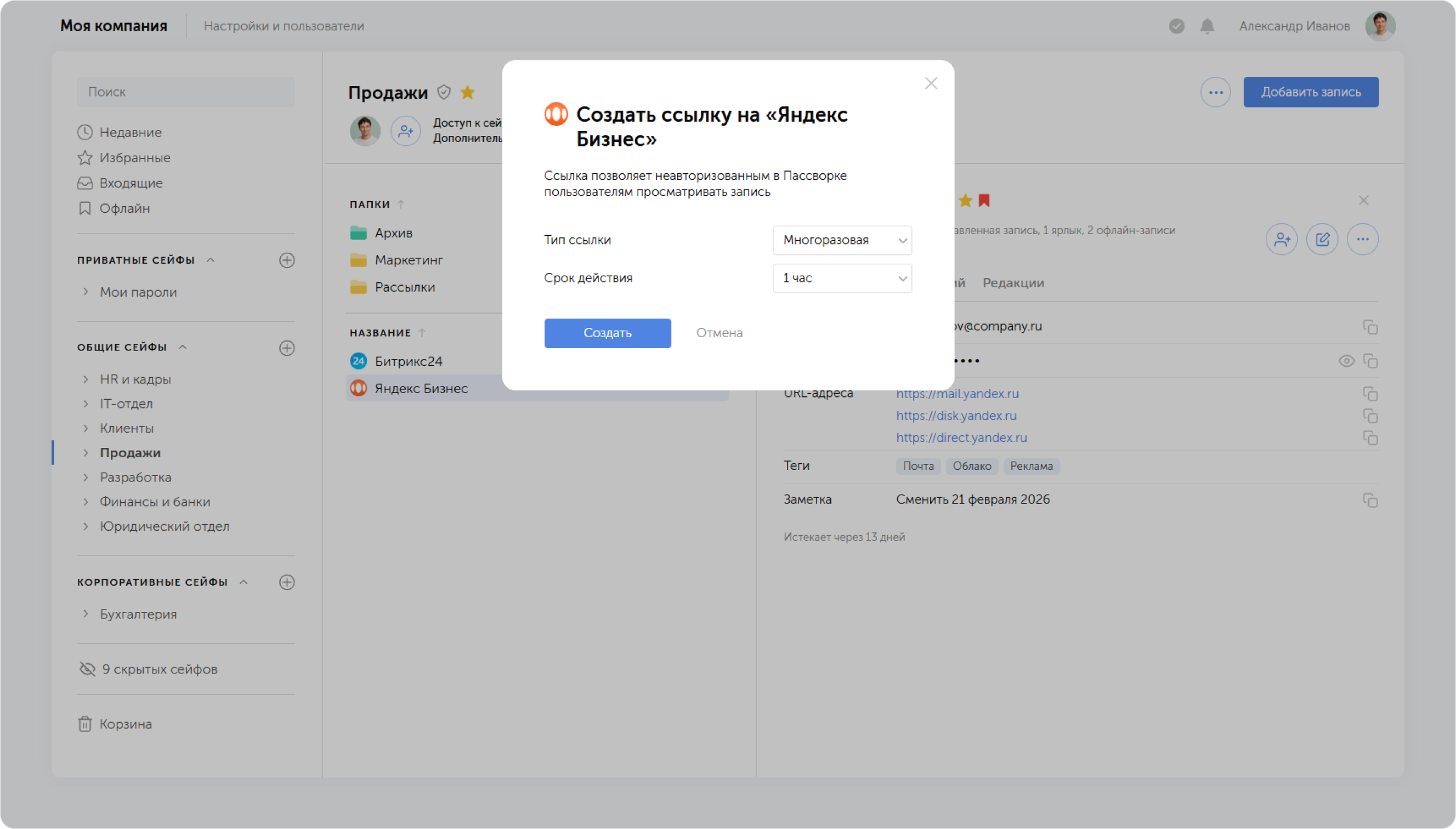Click «Отмена» to cancel
The image size is (1456, 829).
pos(718,332)
